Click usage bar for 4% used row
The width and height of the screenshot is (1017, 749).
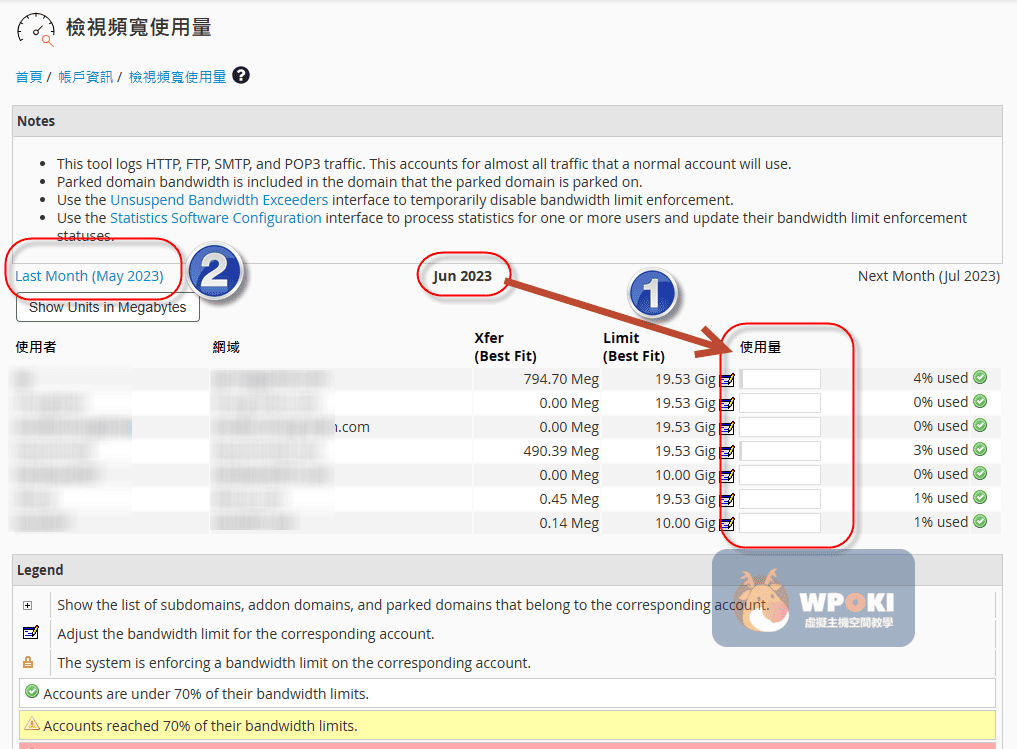point(780,379)
